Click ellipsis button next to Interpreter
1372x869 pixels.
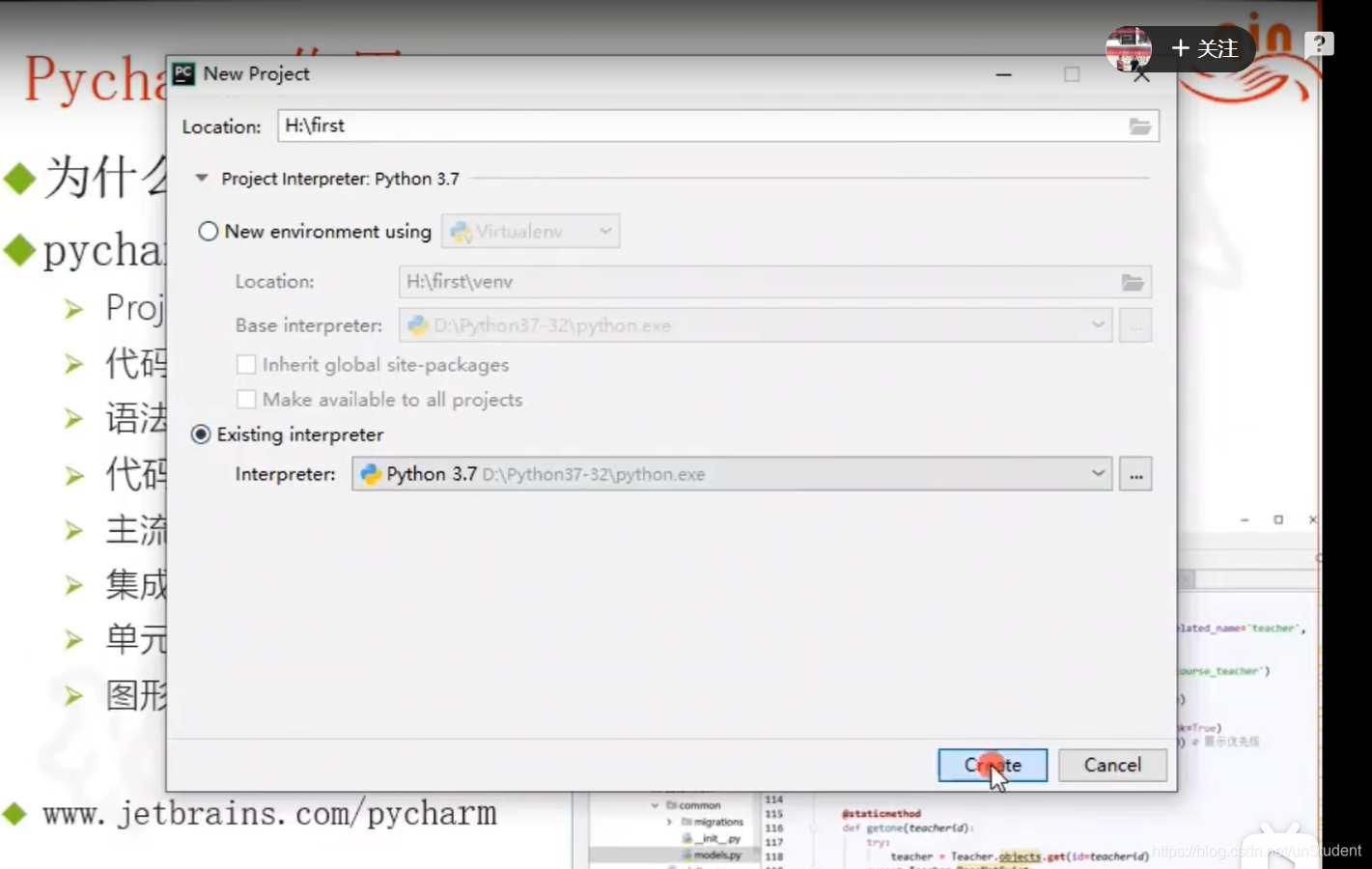click(x=1135, y=474)
